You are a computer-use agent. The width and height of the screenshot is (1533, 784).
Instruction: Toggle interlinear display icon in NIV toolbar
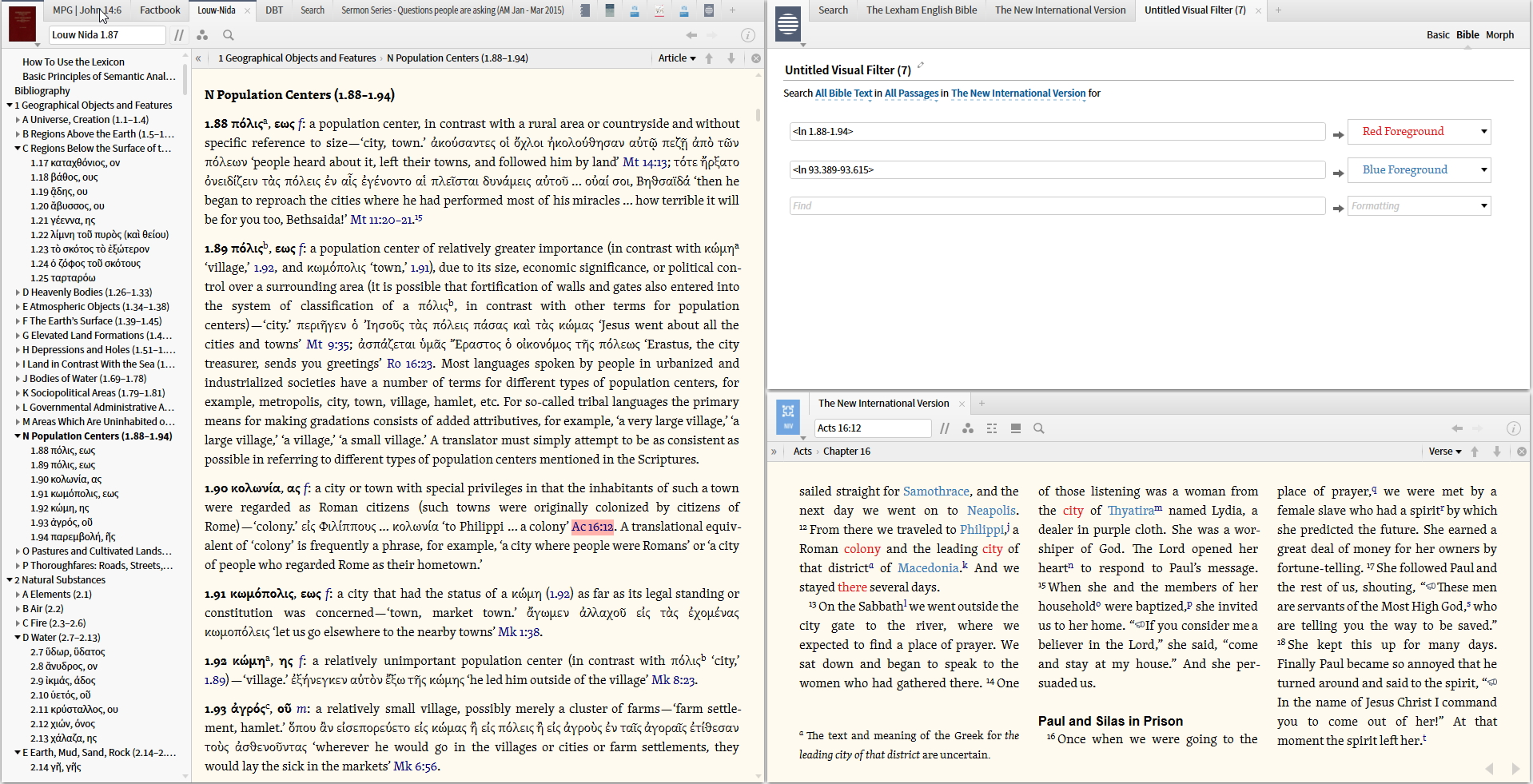[x=992, y=428]
